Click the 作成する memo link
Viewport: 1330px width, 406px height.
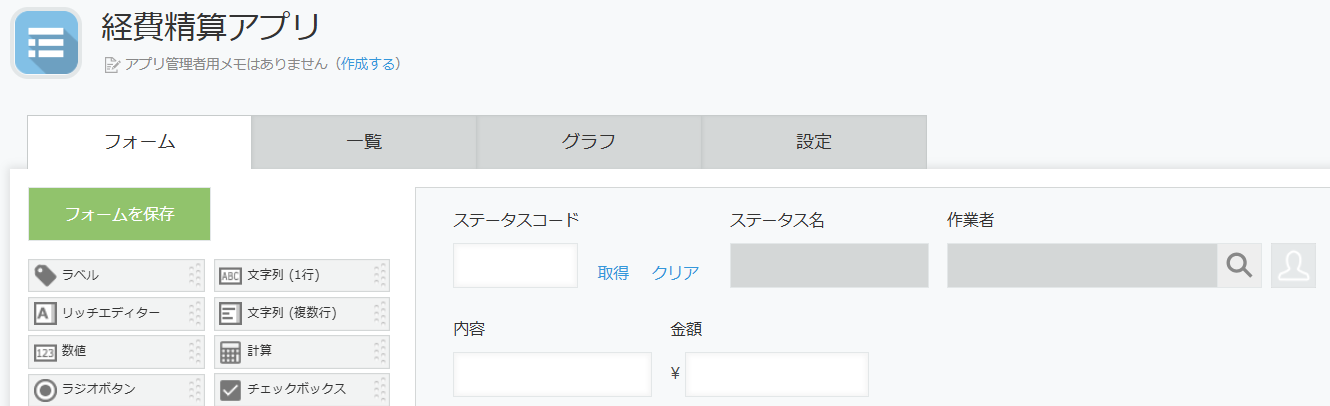click(x=368, y=64)
